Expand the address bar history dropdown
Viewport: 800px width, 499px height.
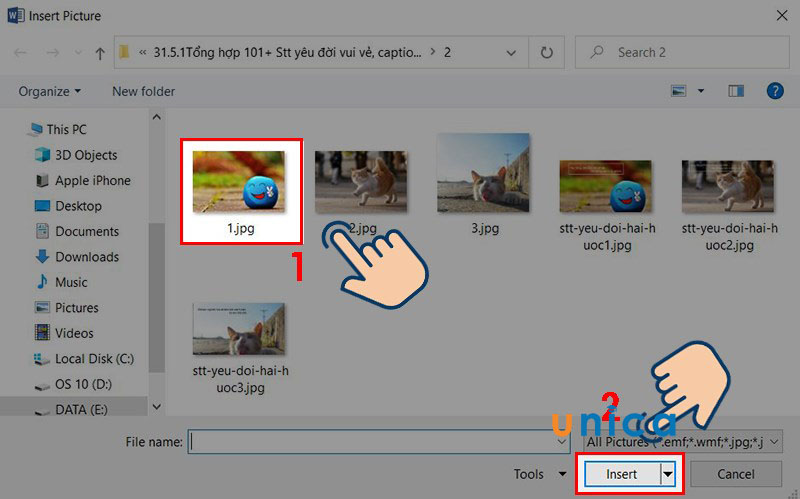click(x=511, y=53)
